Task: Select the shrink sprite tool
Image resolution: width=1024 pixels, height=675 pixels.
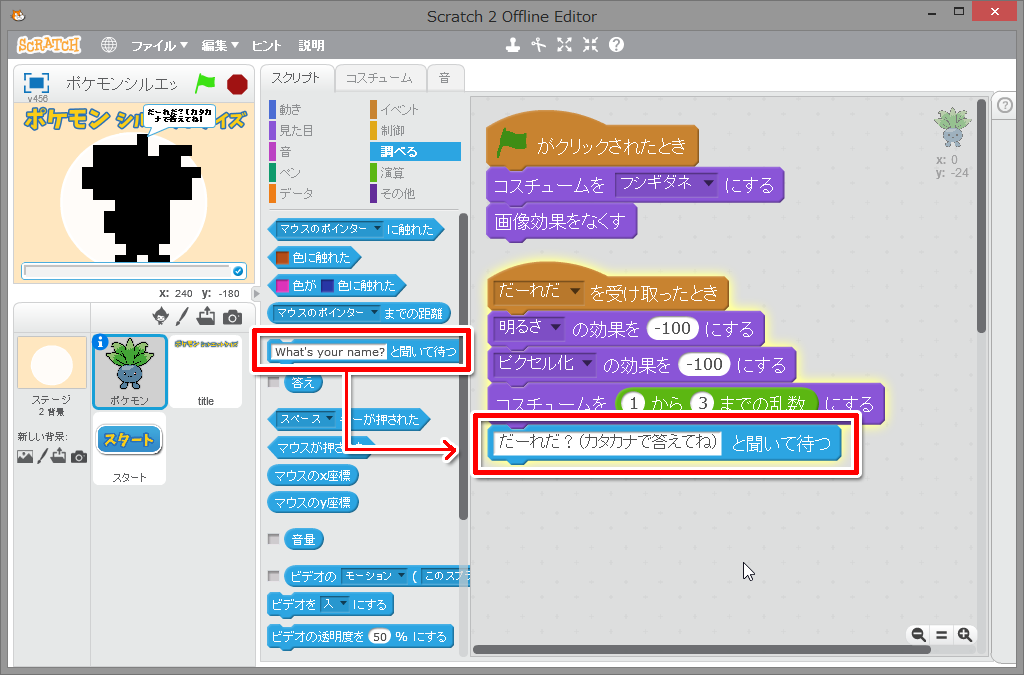Action: (x=590, y=45)
